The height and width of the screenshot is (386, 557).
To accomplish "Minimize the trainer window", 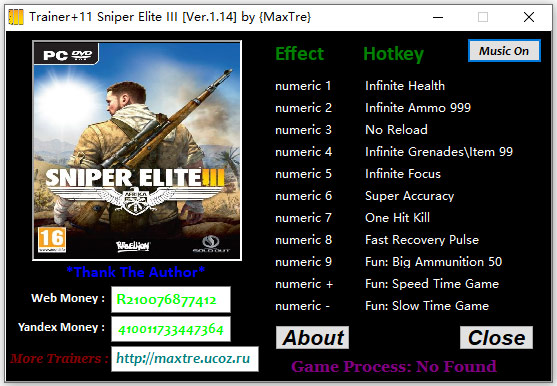I will 438,17.
